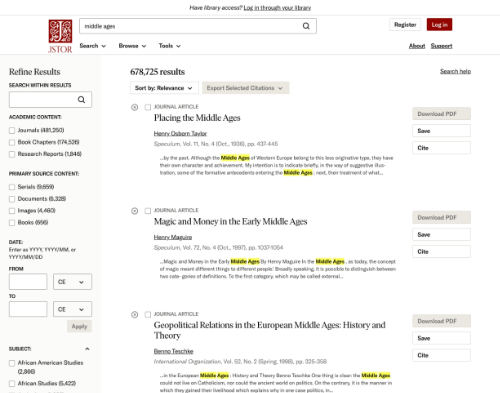This screenshot has height=393, width=500.
Task: Follow Log in through your library link
Action: [277, 8]
